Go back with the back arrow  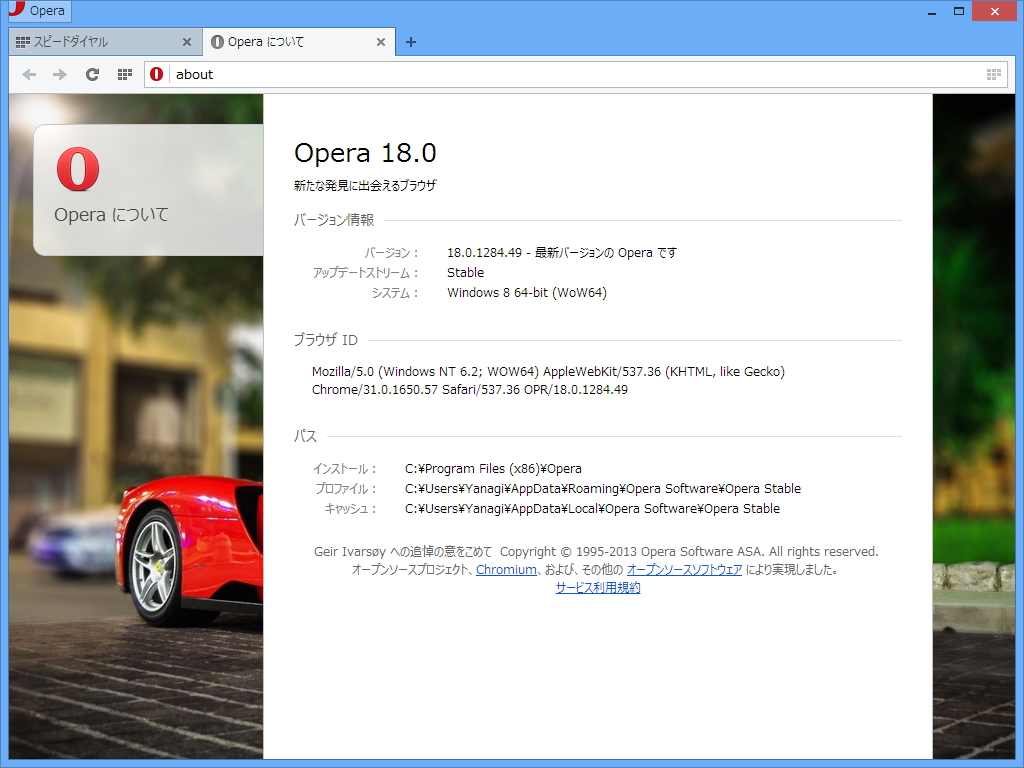click(29, 74)
